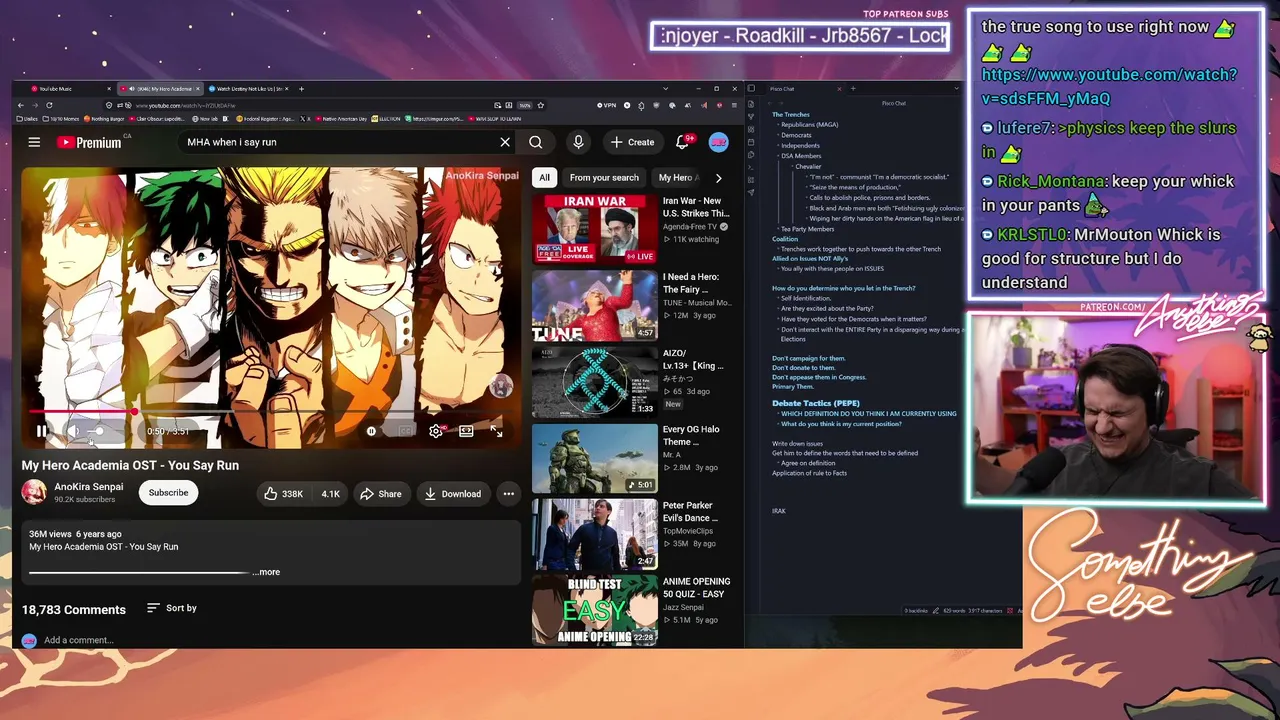
Task: Clear the YouTube search text
Action: [505, 142]
